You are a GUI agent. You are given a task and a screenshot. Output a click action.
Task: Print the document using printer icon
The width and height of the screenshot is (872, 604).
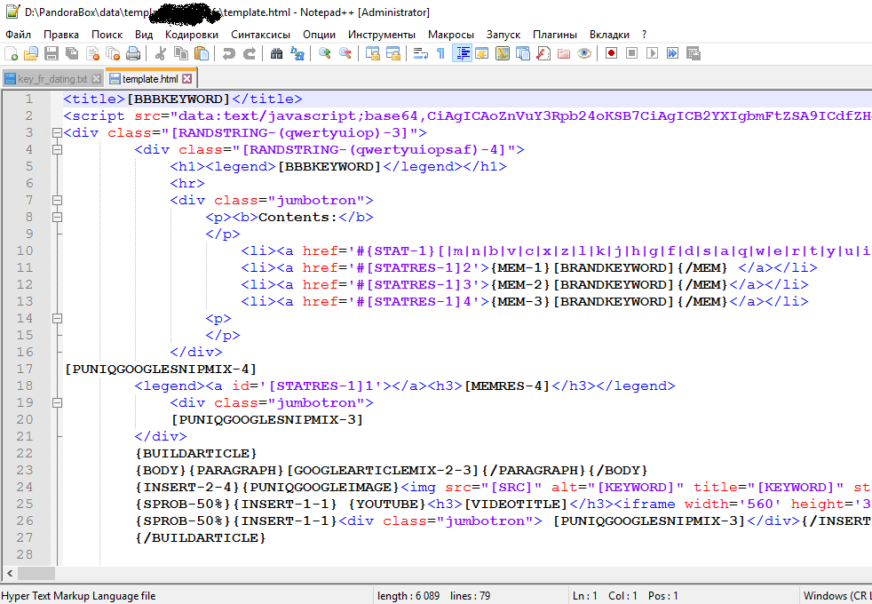133,53
